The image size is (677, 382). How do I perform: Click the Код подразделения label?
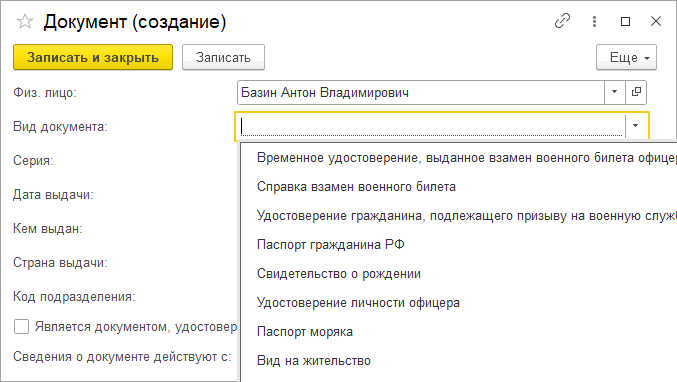point(74,297)
